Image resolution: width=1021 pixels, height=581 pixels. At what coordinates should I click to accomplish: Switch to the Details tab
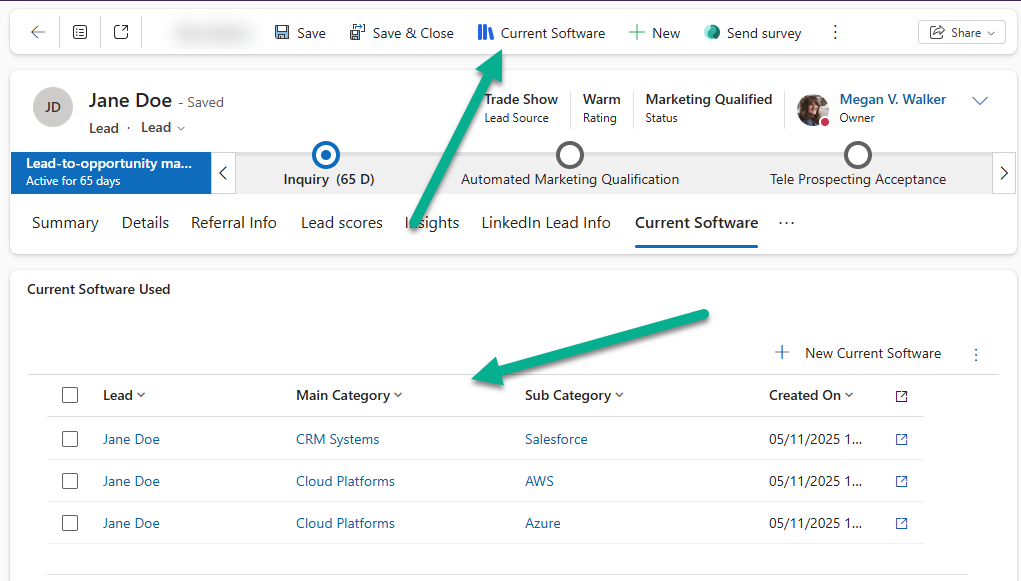[145, 223]
